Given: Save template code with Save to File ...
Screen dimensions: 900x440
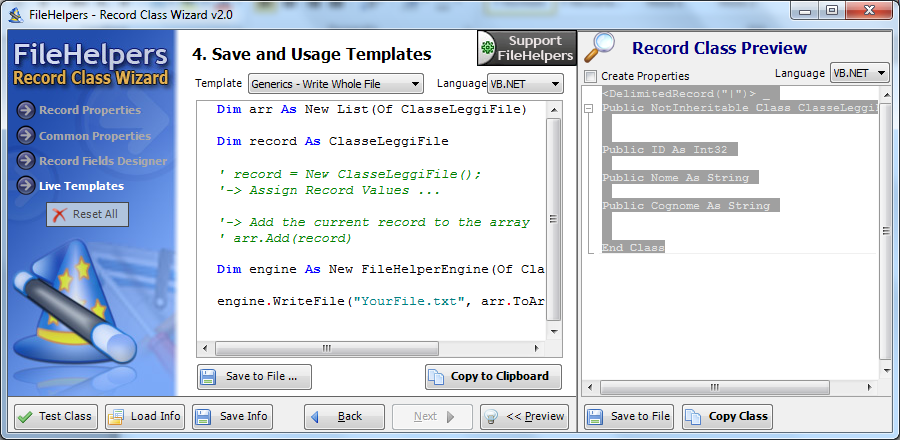Looking at the screenshot, I should (254, 376).
